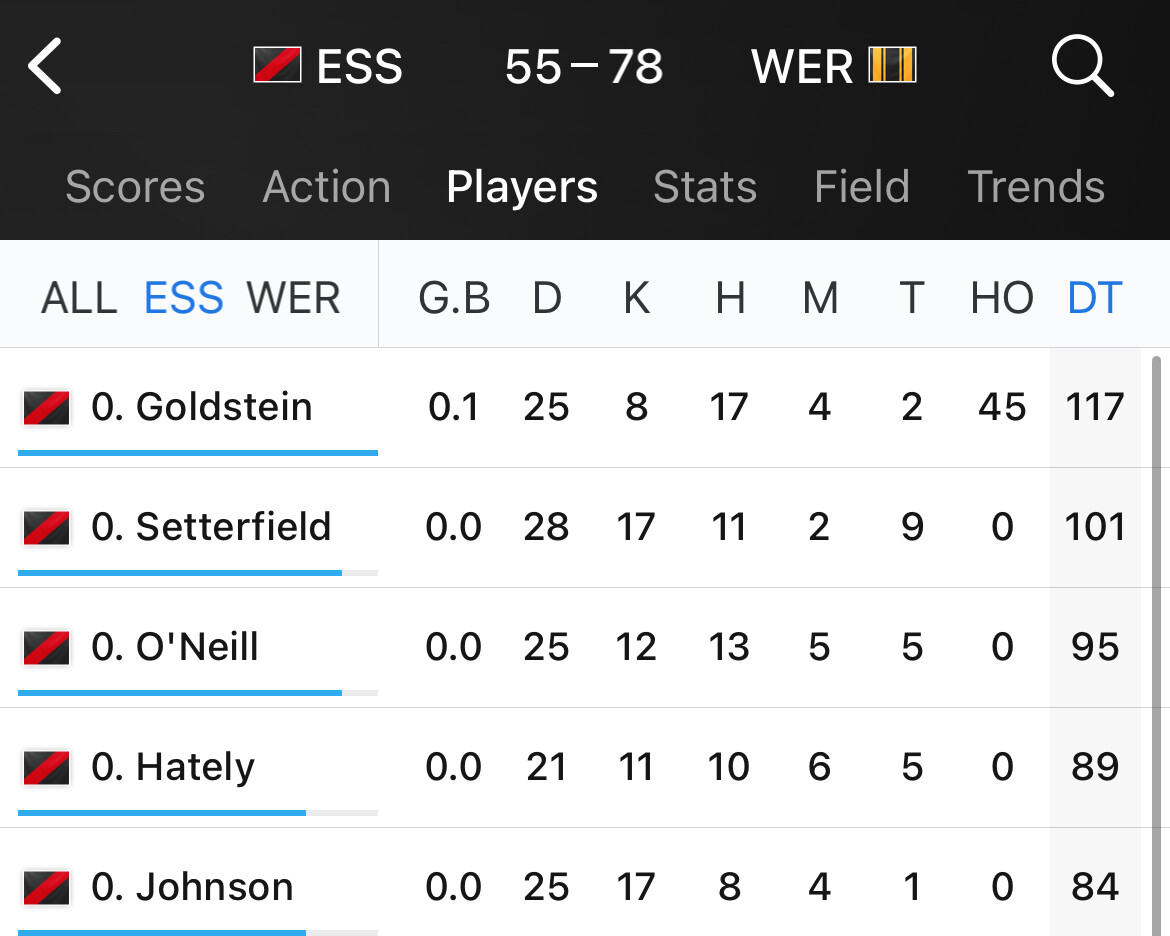The width and height of the screenshot is (1170, 936).
Task: Tap team logo beside Setterfield
Action: coord(46,528)
